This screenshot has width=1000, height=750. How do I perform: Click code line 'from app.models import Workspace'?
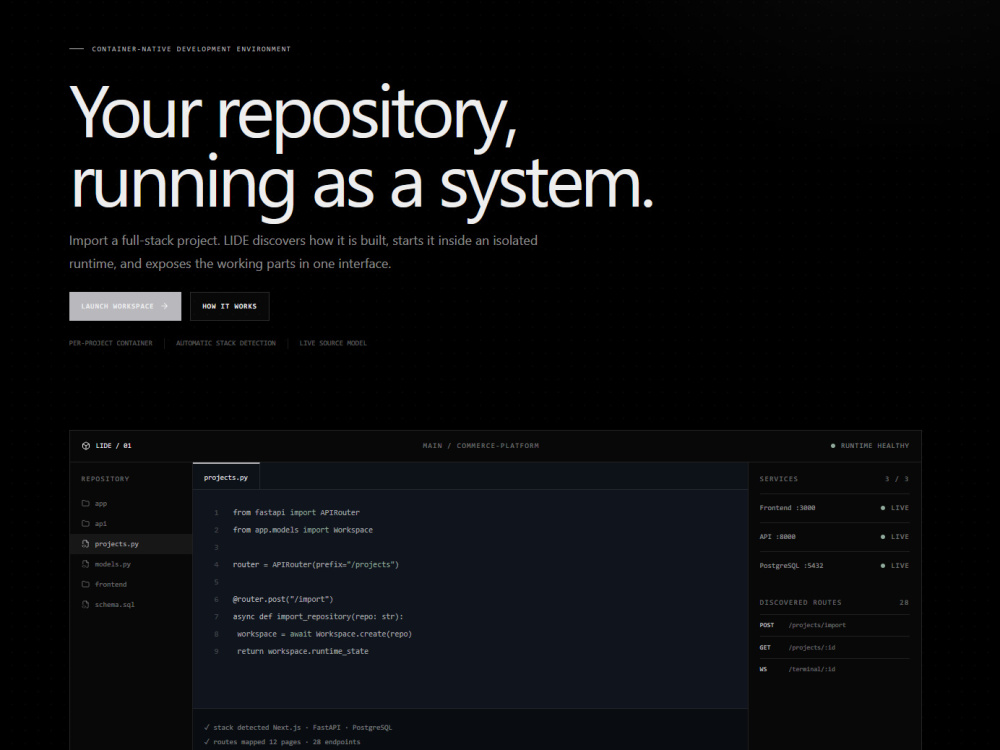(303, 530)
